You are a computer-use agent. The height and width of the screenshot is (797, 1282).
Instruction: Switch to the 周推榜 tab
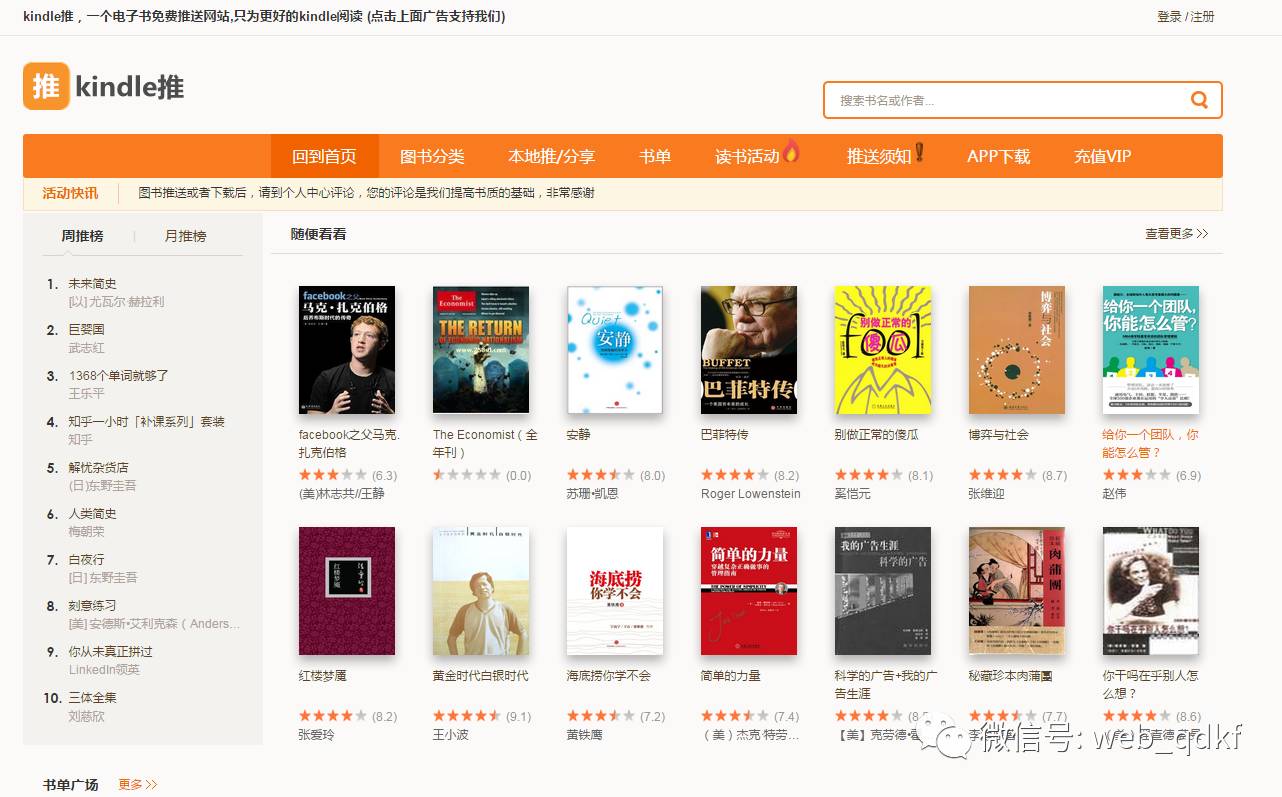coord(82,236)
